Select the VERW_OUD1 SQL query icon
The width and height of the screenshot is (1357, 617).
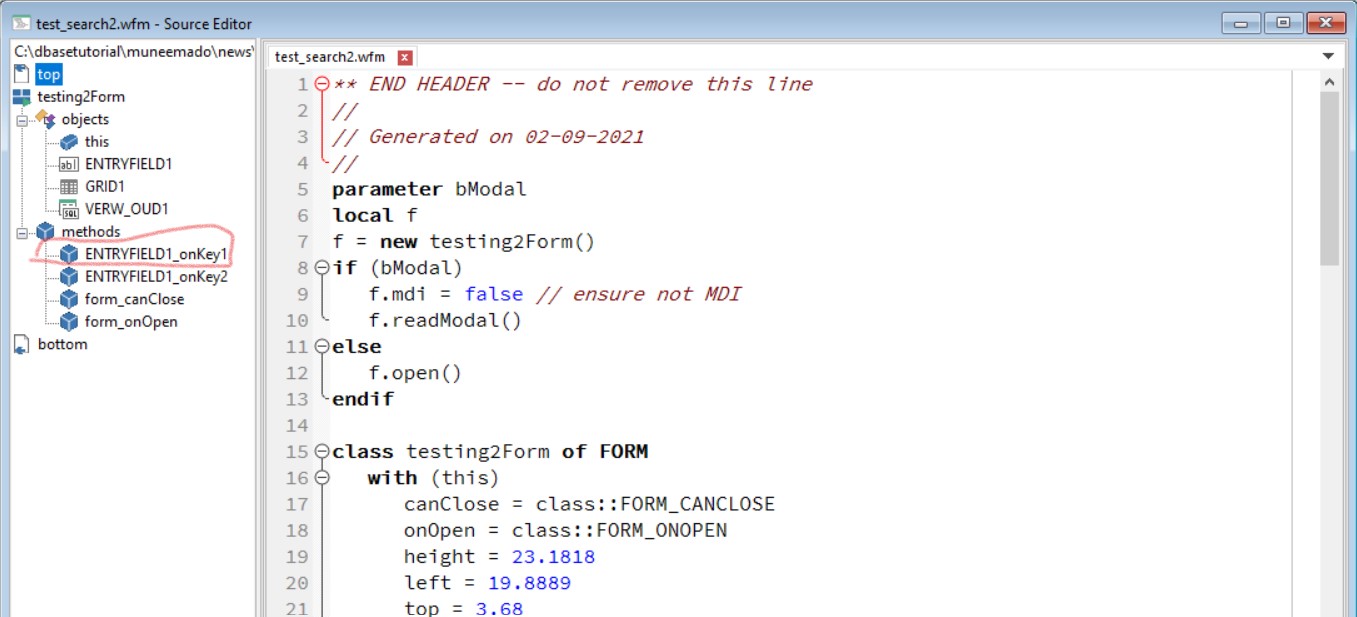(x=69, y=209)
